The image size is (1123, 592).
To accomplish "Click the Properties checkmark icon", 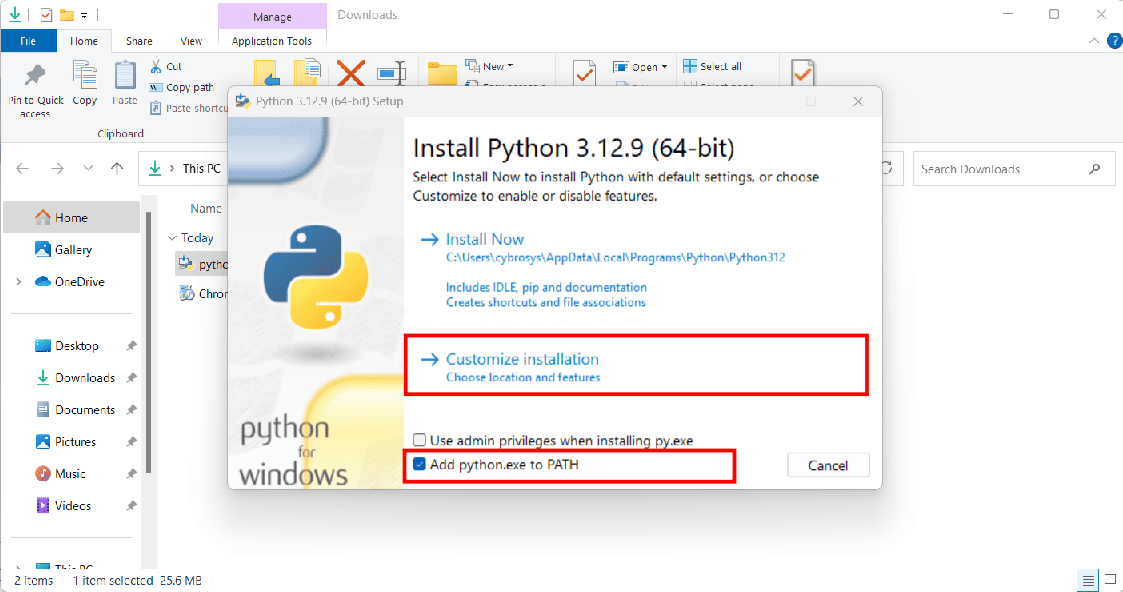I will click(584, 73).
